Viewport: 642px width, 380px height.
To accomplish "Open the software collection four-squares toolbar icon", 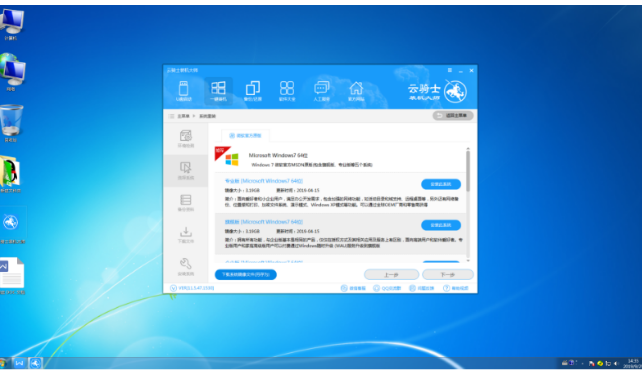I will [x=287, y=91].
